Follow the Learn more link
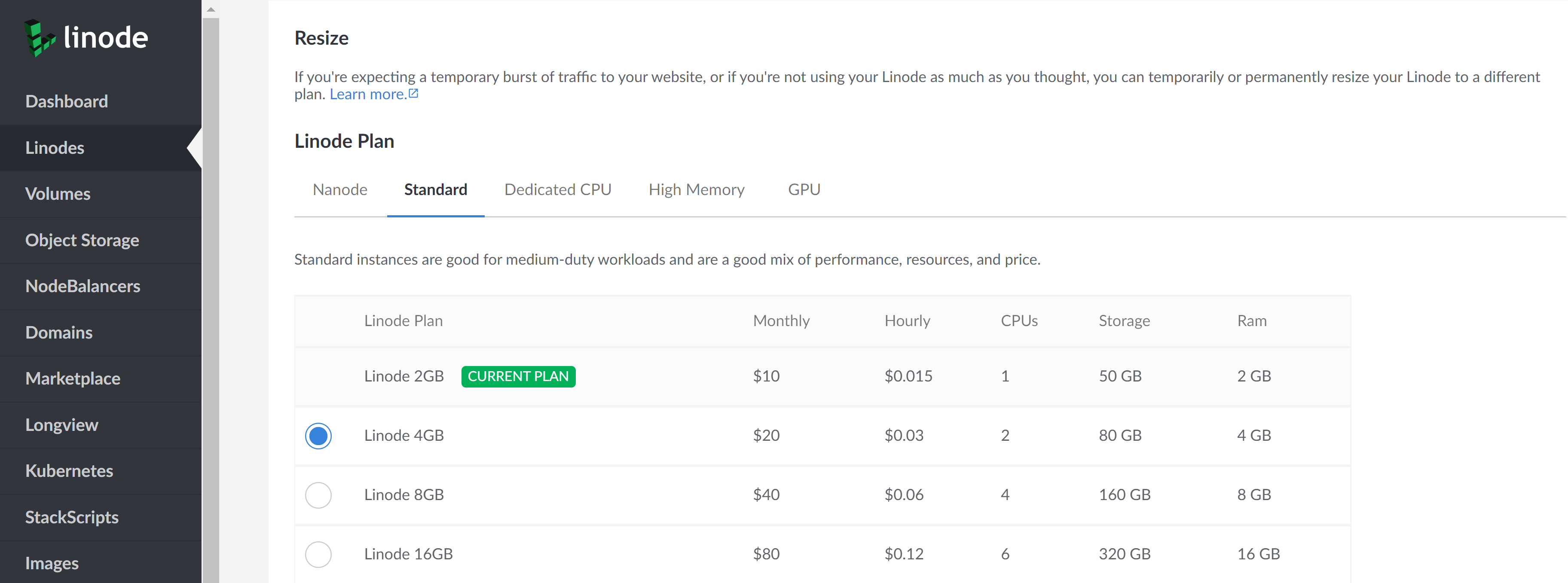Image resolution: width=1568 pixels, height=583 pixels. (x=368, y=95)
